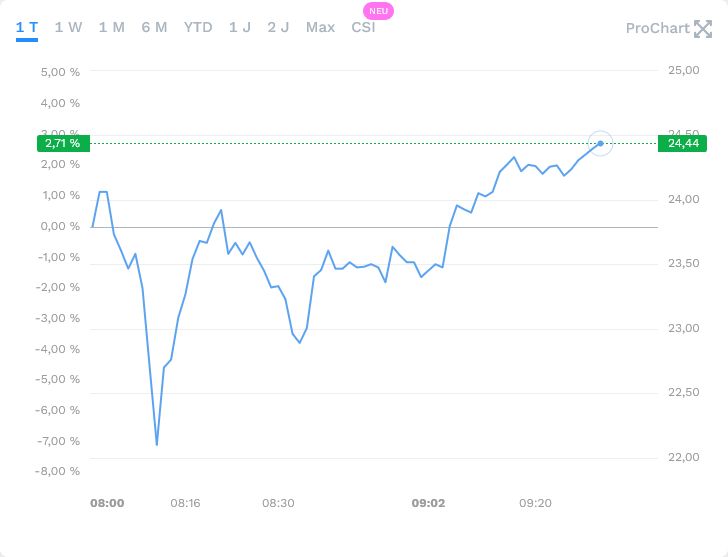Open the ProChart link

pyautogui.click(x=657, y=28)
